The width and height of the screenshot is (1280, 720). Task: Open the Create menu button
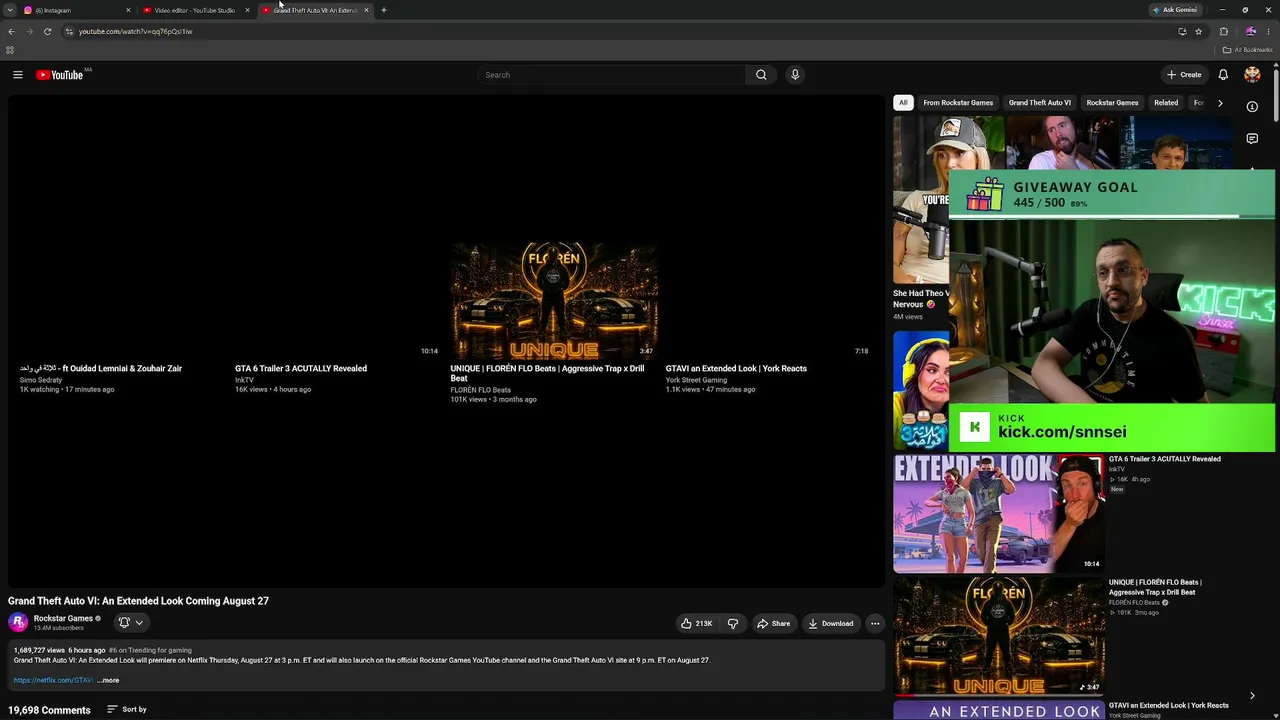(x=1184, y=75)
